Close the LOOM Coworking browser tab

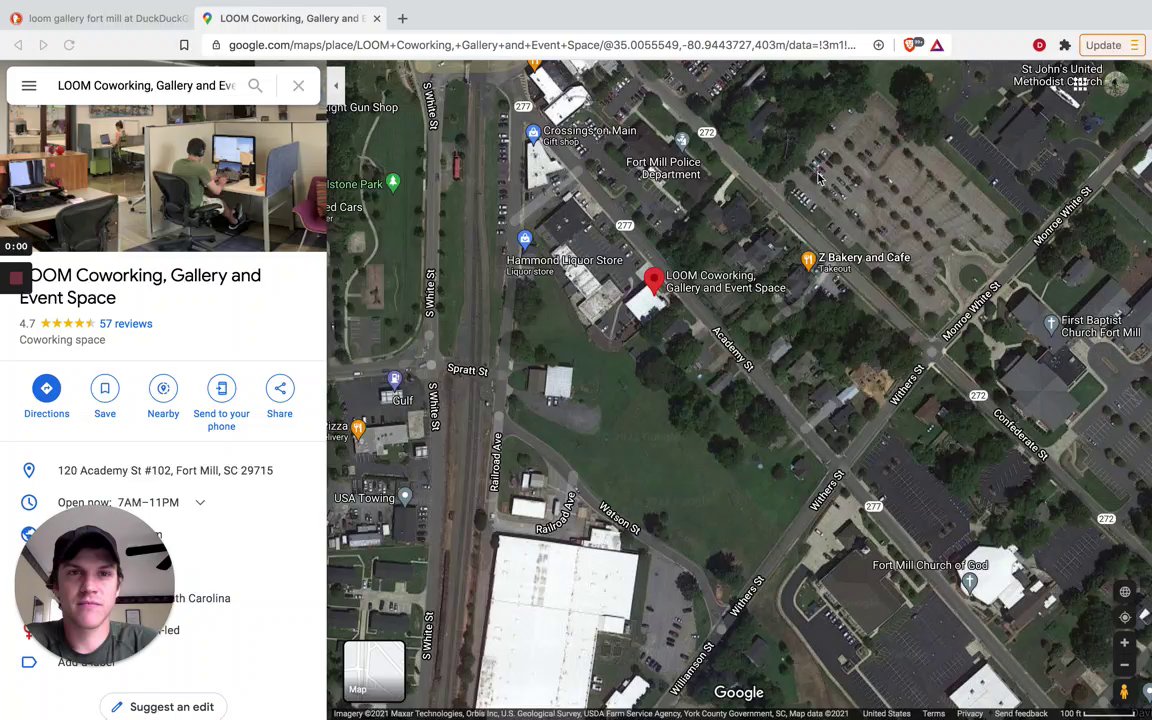pos(376,18)
